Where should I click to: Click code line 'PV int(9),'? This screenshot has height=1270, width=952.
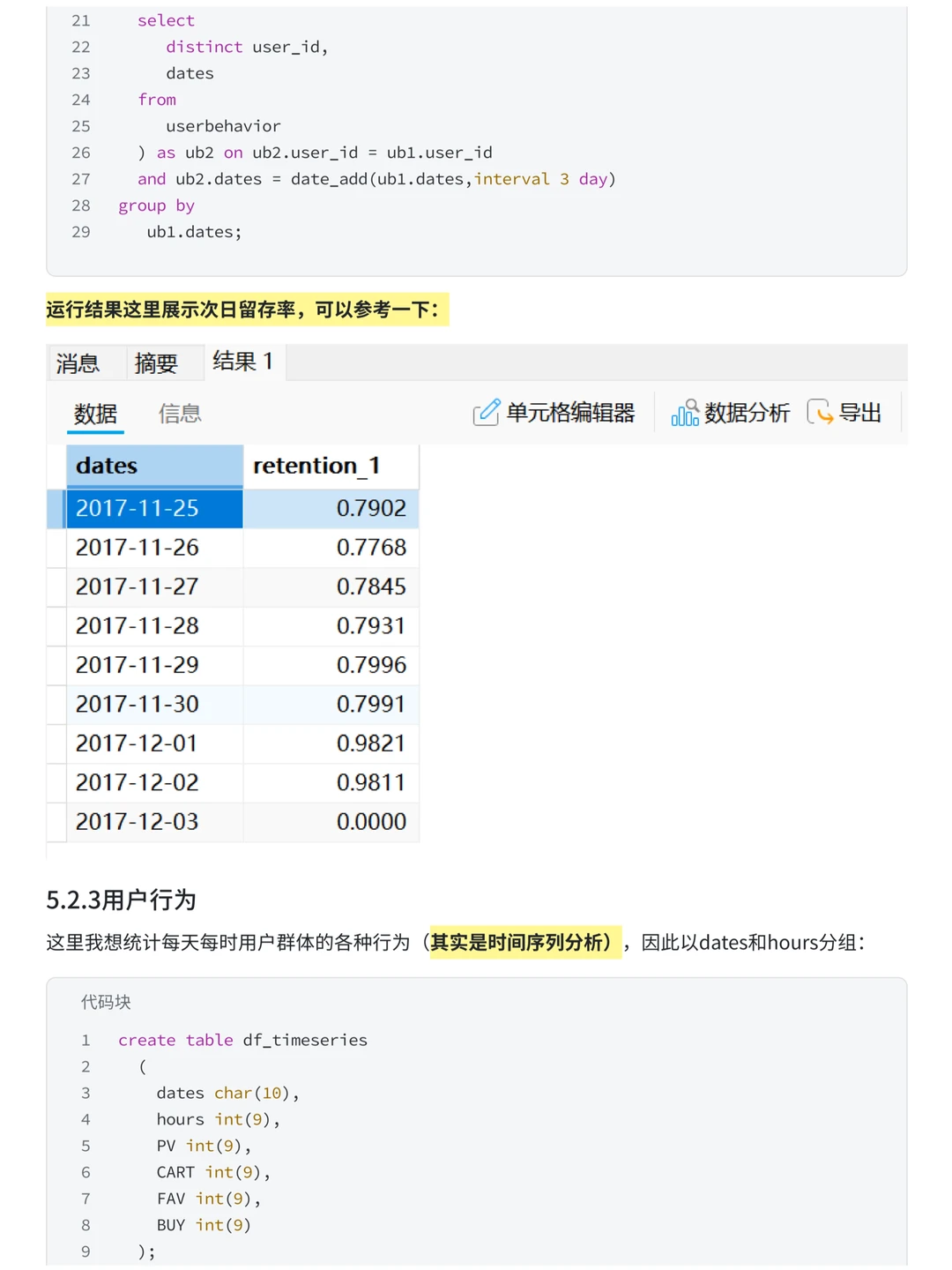point(205,1146)
